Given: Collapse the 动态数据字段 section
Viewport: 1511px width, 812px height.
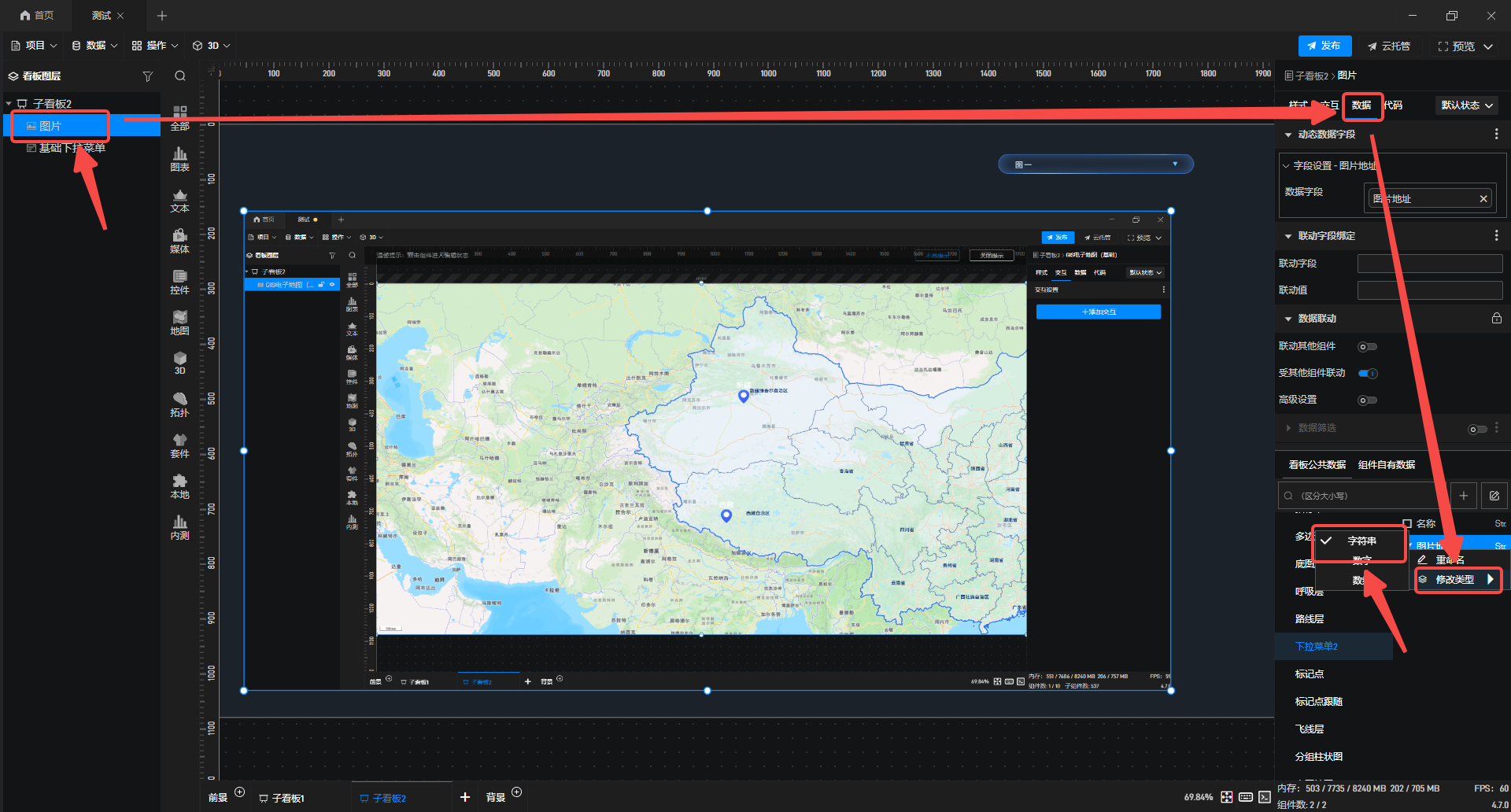Looking at the screenshot, I should pos(1288,135).
